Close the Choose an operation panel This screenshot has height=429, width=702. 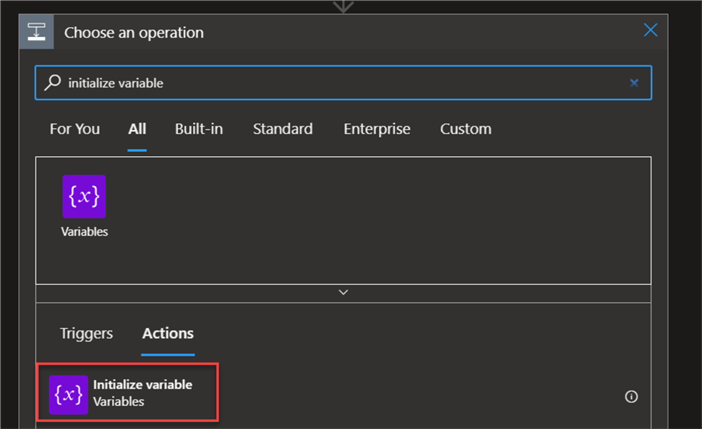650,31
